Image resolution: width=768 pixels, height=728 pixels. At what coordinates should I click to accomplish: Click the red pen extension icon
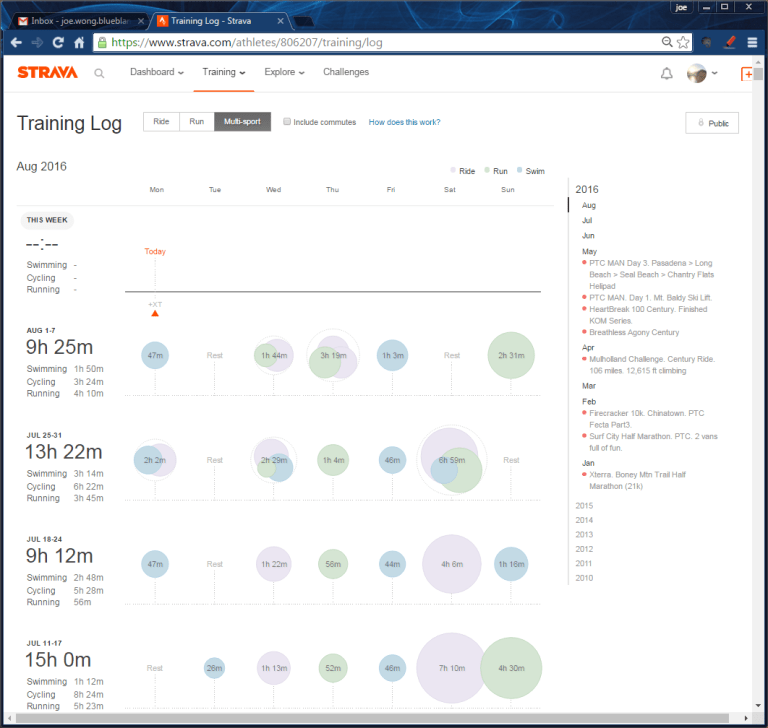tap(730, 43)
